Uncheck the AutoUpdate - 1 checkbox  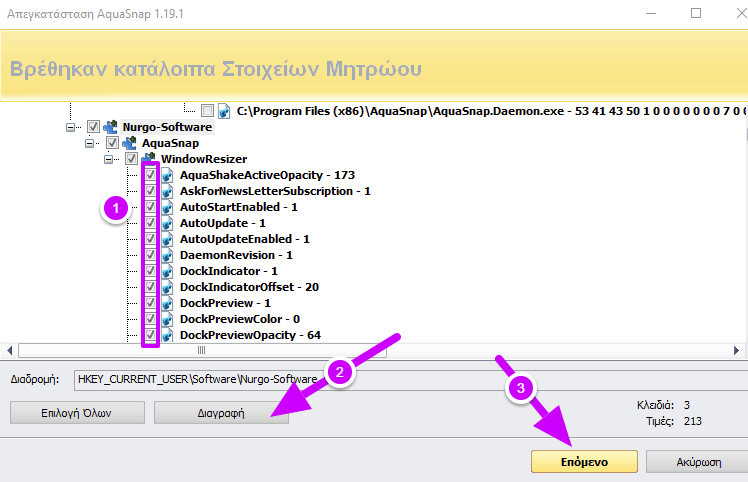pyautogui.click(x=150, y=223)
